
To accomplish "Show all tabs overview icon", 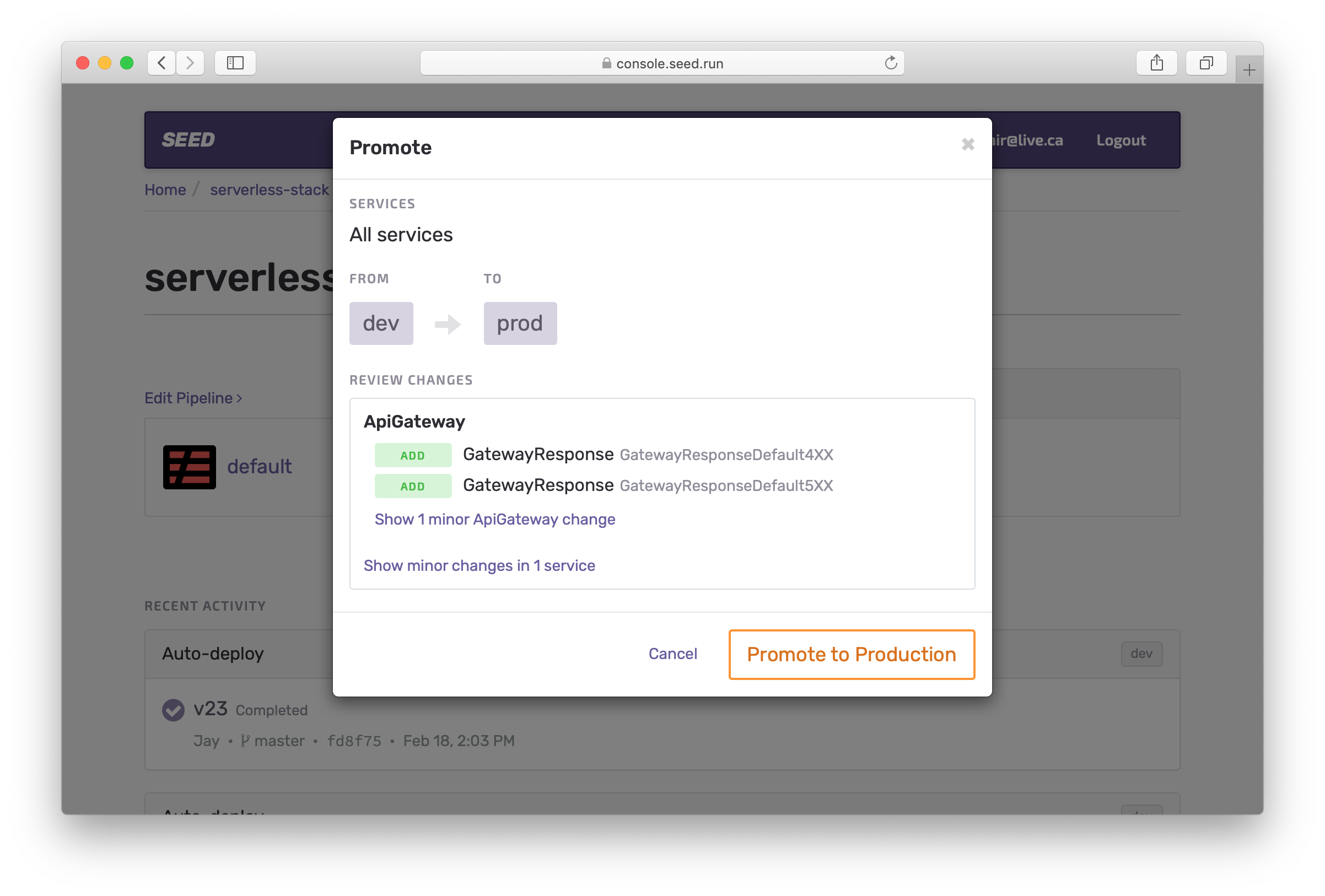I will point(1206,63).
